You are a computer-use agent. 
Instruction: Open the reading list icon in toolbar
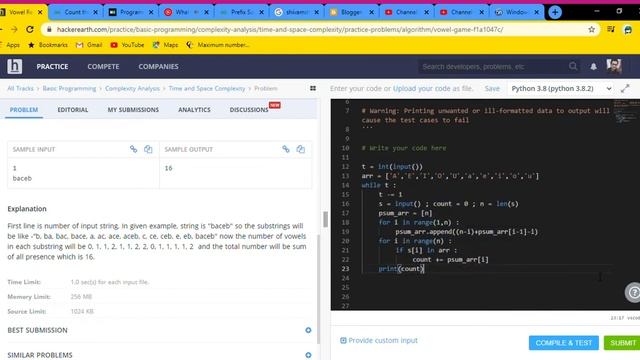pyautogui.click(x=611, y=29)
